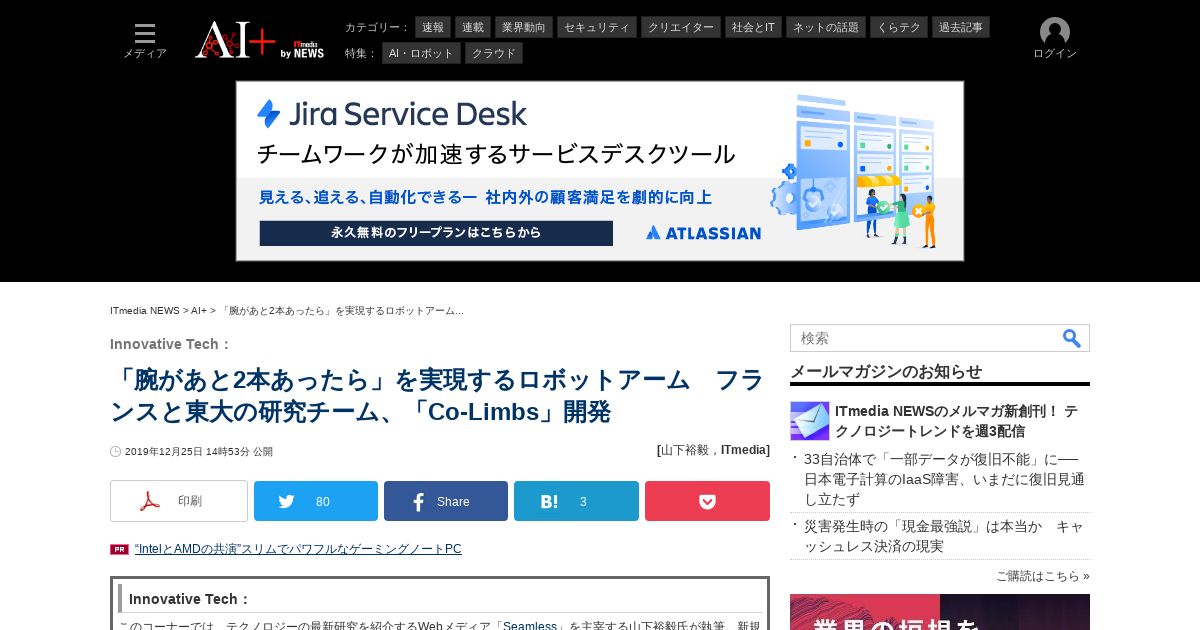The height and width of the screenshot is (630, 1200).
Task: Open the クラウド feature
Action: pyautogui.click(x=494, y=53)
